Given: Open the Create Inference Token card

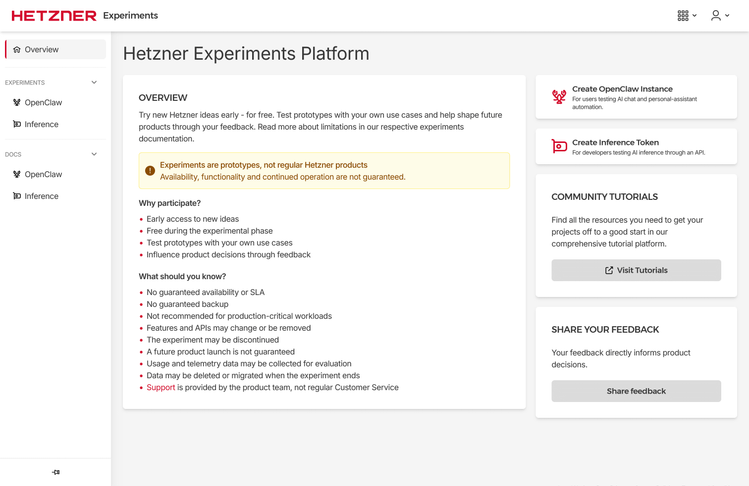Looking at the screenshot, I should point(636,147).
